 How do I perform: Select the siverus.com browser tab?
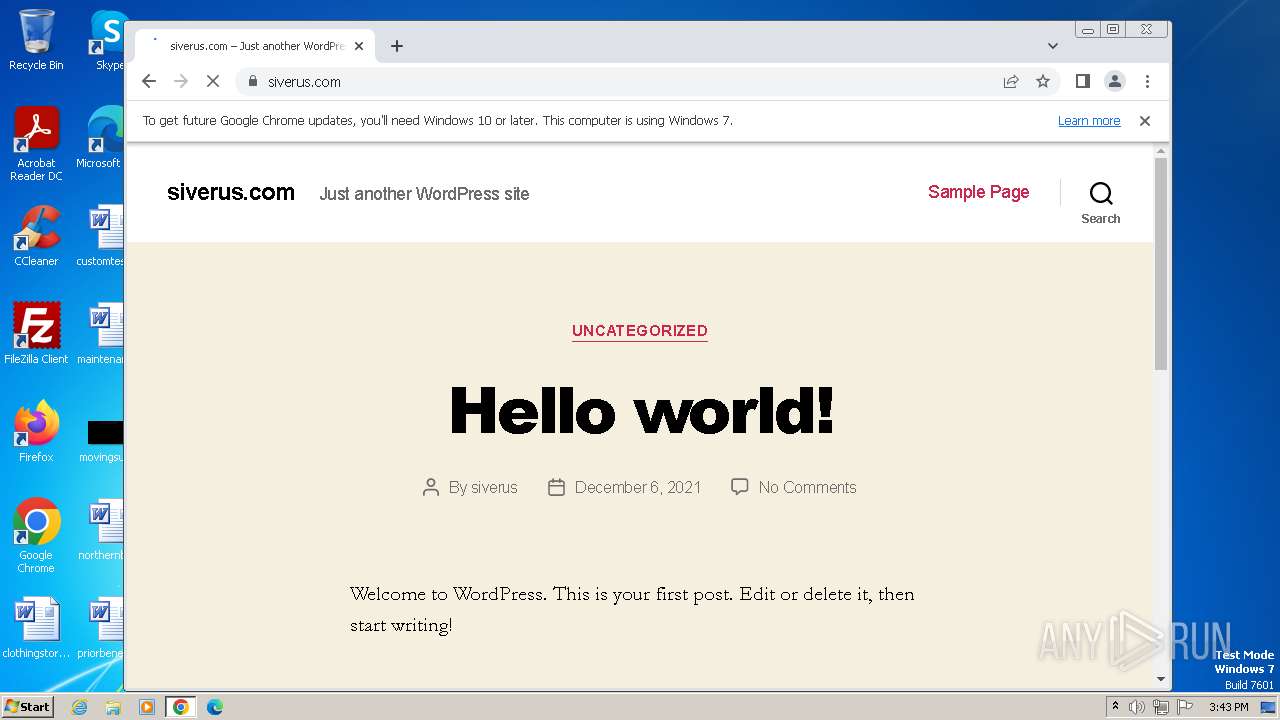pyautogui.click(x=255, y=46)
